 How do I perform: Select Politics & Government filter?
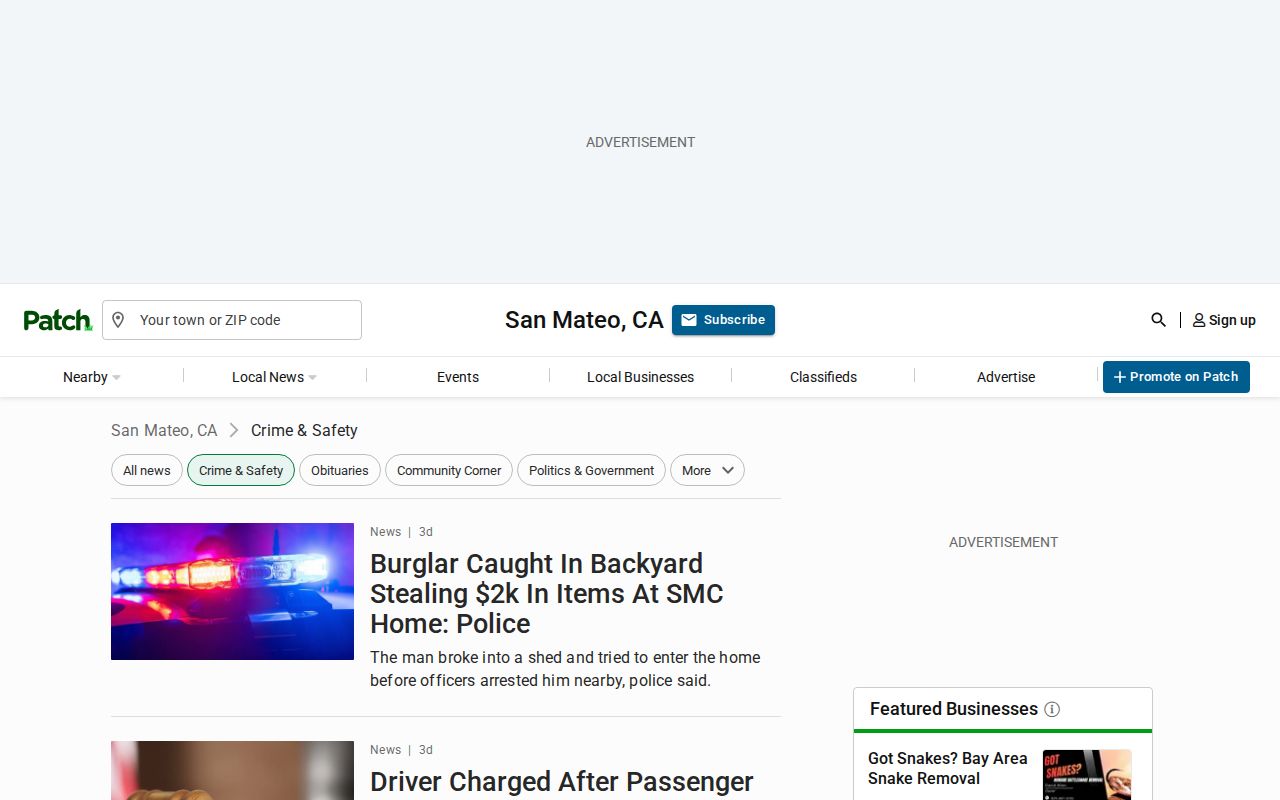(591, 470)
